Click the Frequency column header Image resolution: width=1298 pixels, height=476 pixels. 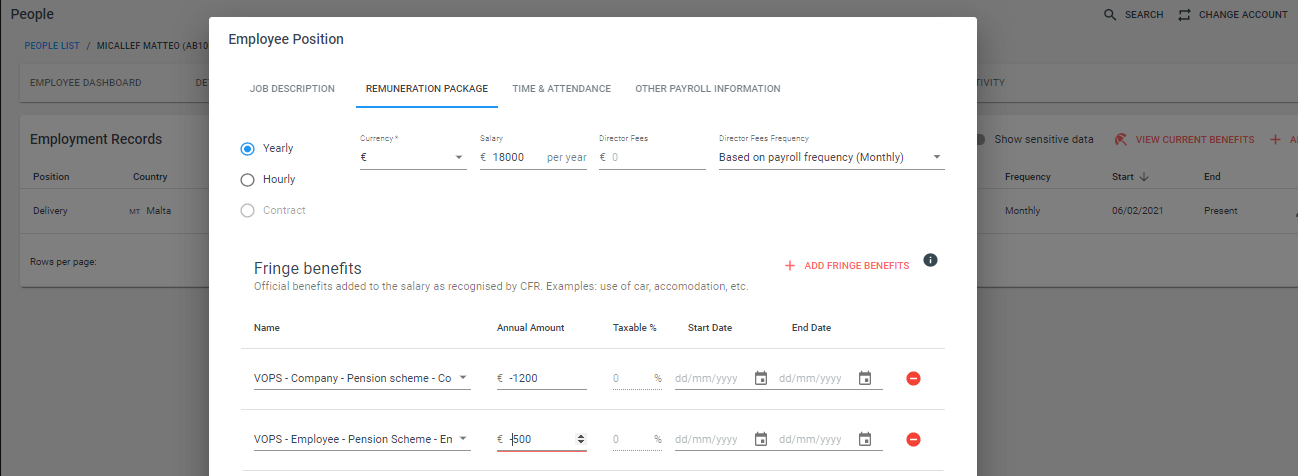pyautogui.click(x=1028, y=177)
